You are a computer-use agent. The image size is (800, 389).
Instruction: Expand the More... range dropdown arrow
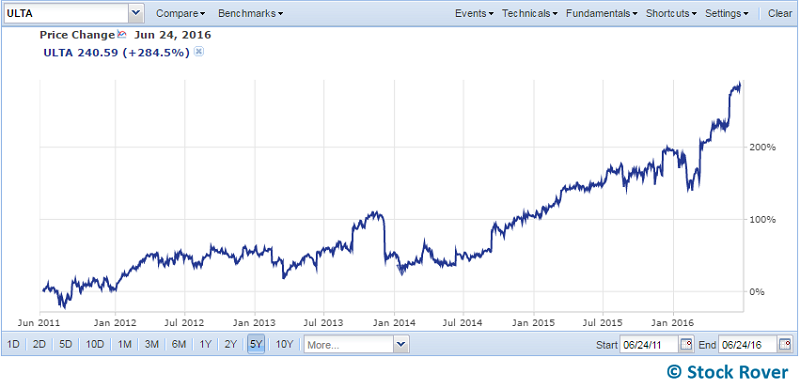(402, 345)
